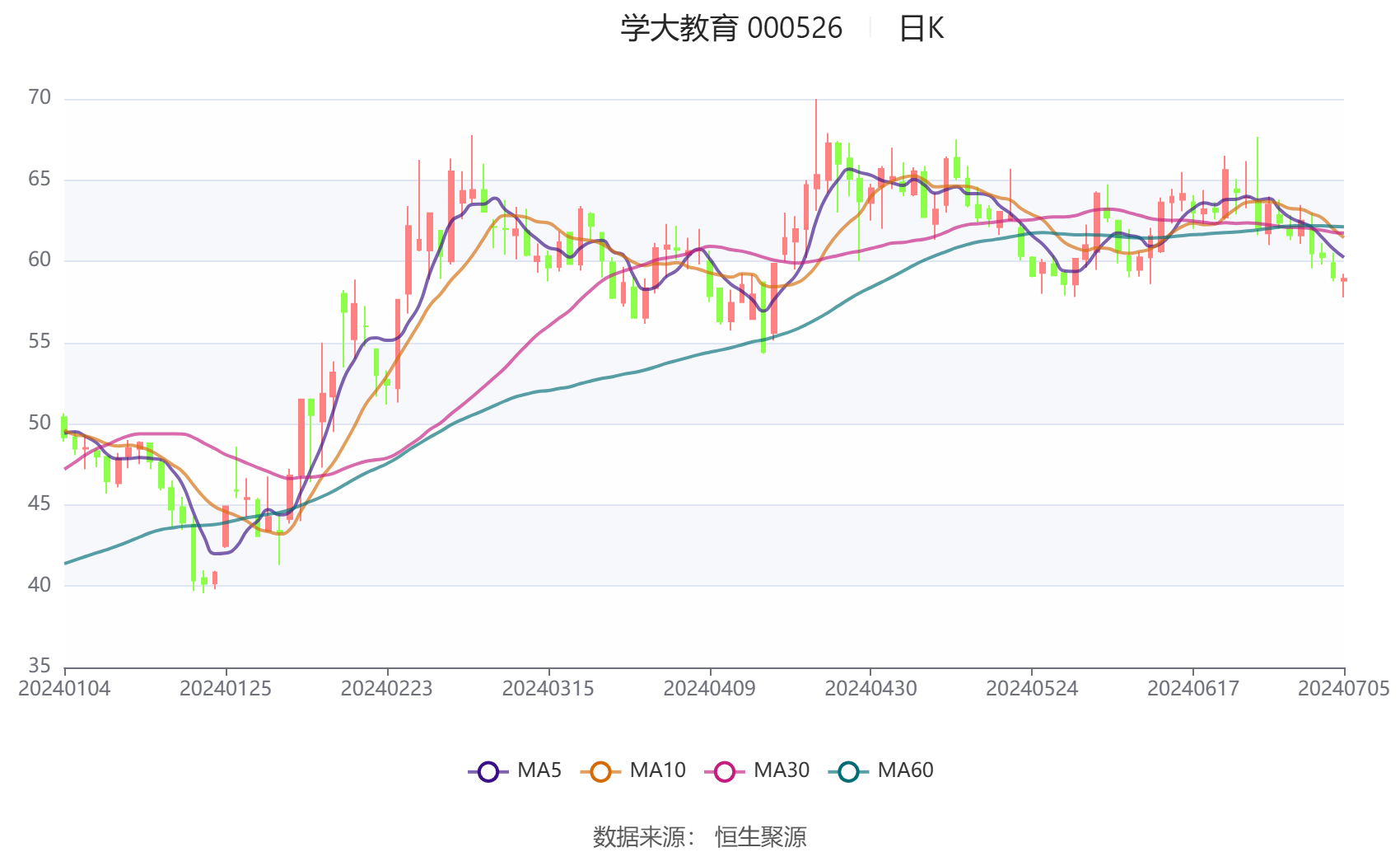Image resolution: width=1400 pixels, height=852 pixels.
Task: Click the MA60 legend text label
Action: (x=905, y=770)
